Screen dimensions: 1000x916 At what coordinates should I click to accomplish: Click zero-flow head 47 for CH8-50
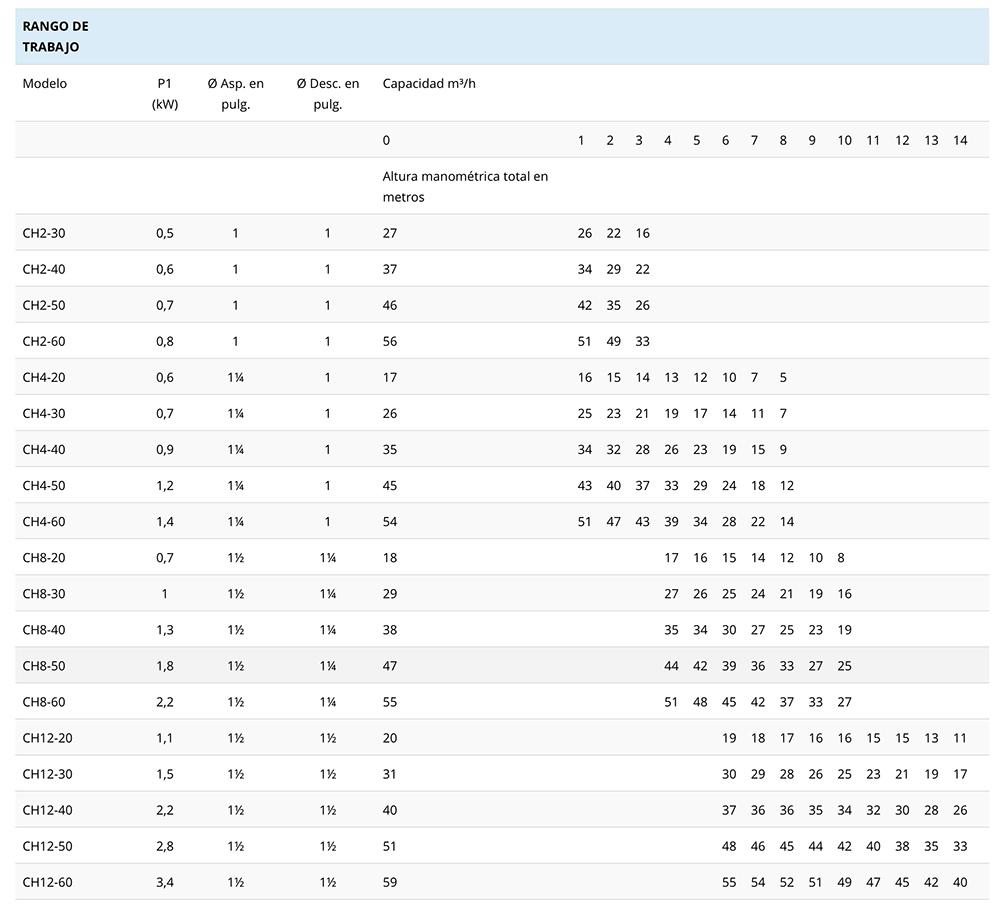pyautogui.click(x=390, y=665)
